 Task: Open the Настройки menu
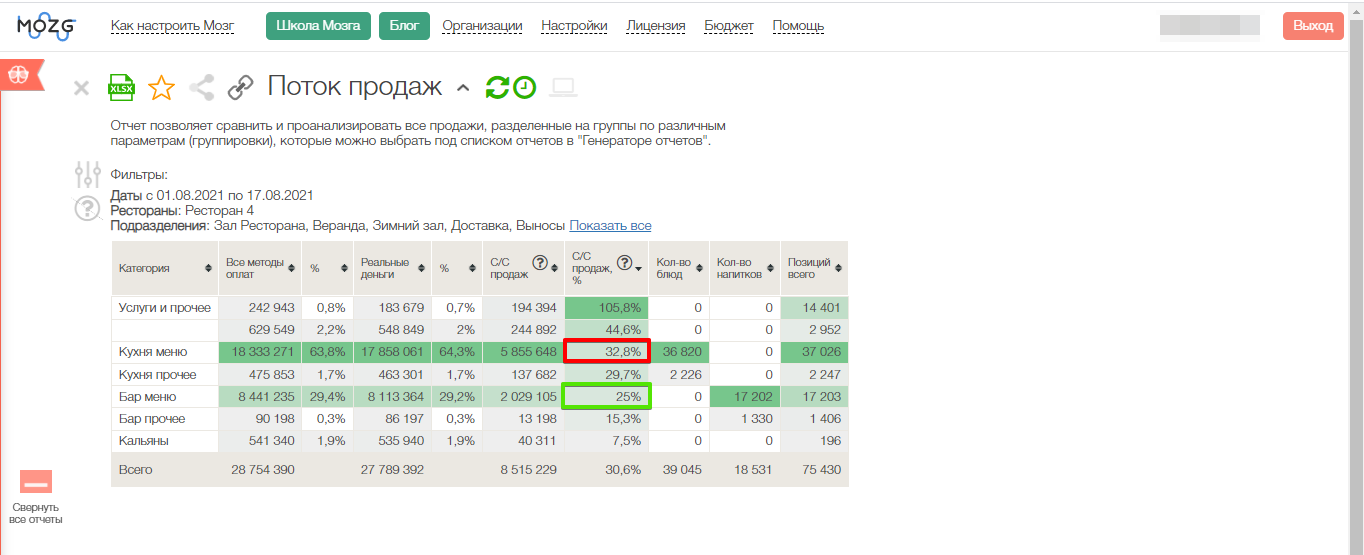pyautogui.click(x=574, y=26)
